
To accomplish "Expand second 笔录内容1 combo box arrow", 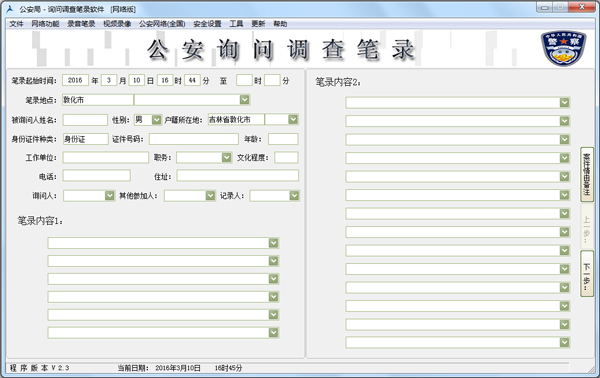I will pos(273,261).
